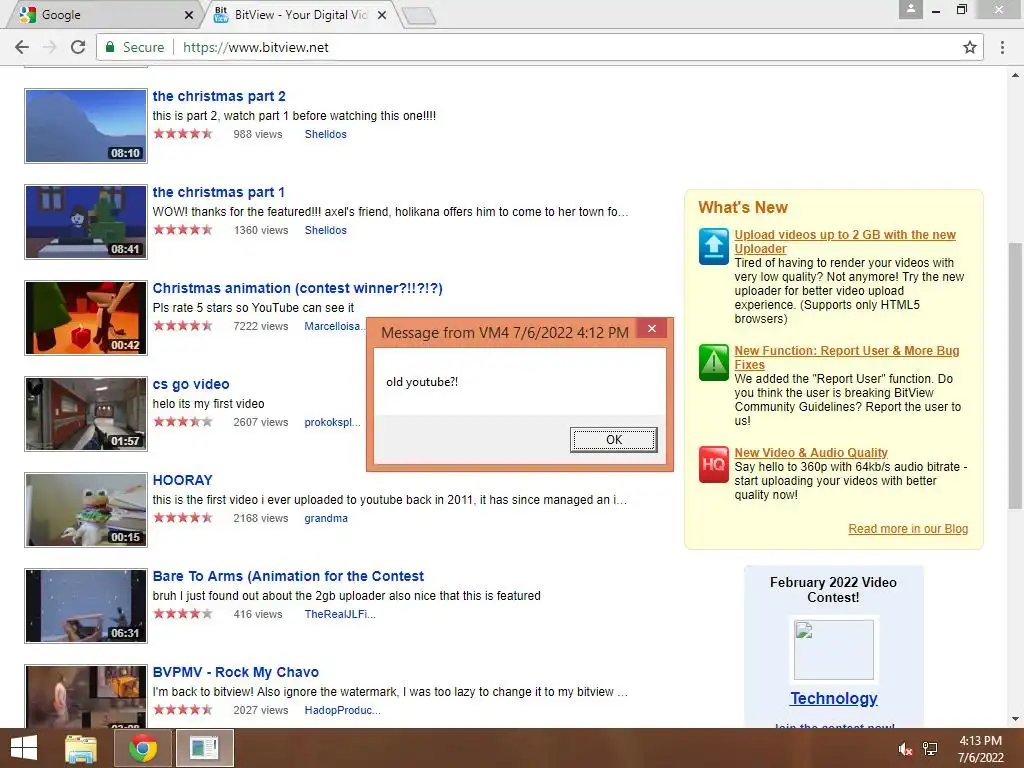This screenshot has width=1024, height=768.
Task: Open File Explorer from the taskbar
Action: click(x=81, y=748)
